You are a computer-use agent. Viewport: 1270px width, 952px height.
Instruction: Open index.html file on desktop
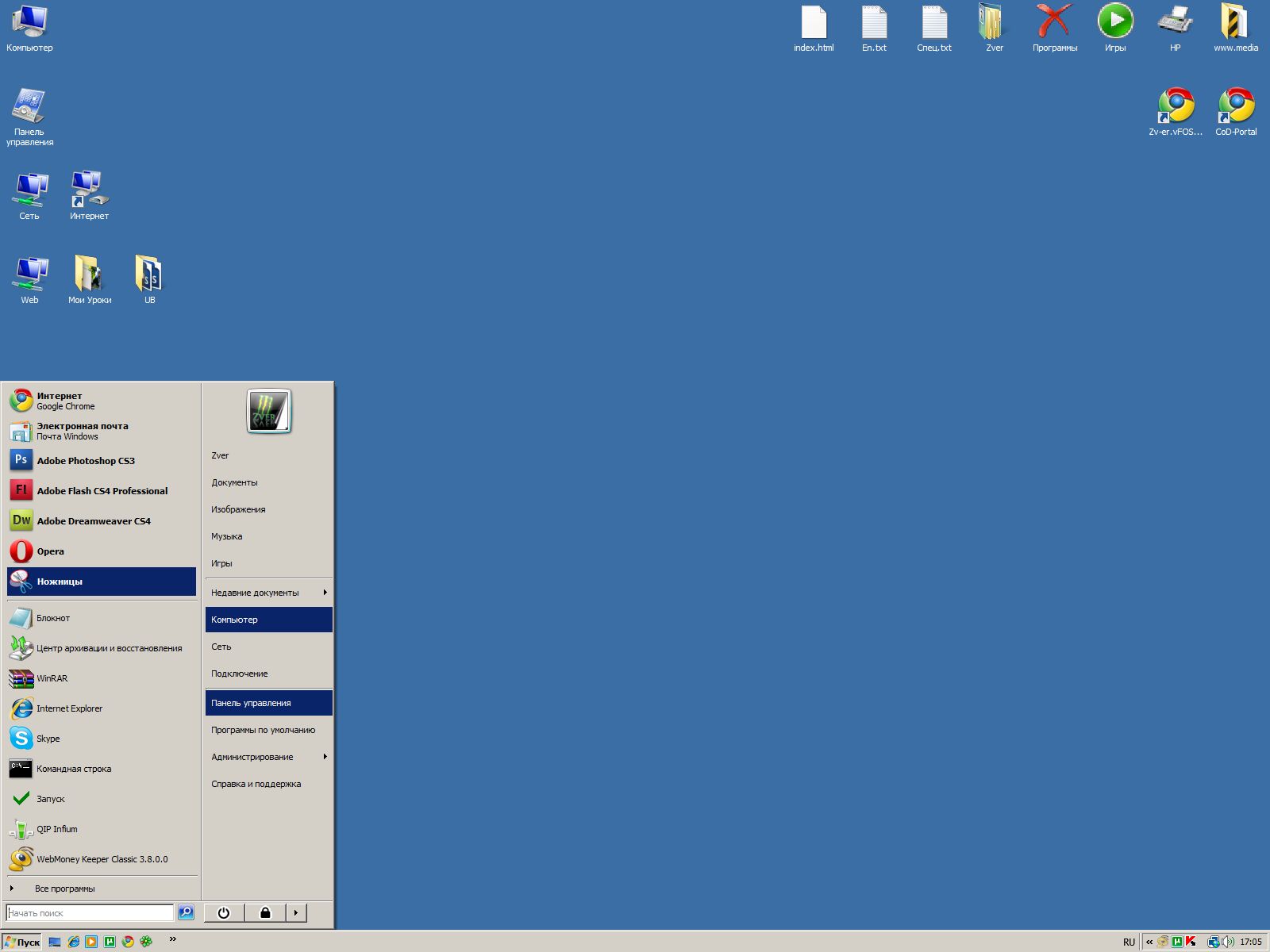814,24
